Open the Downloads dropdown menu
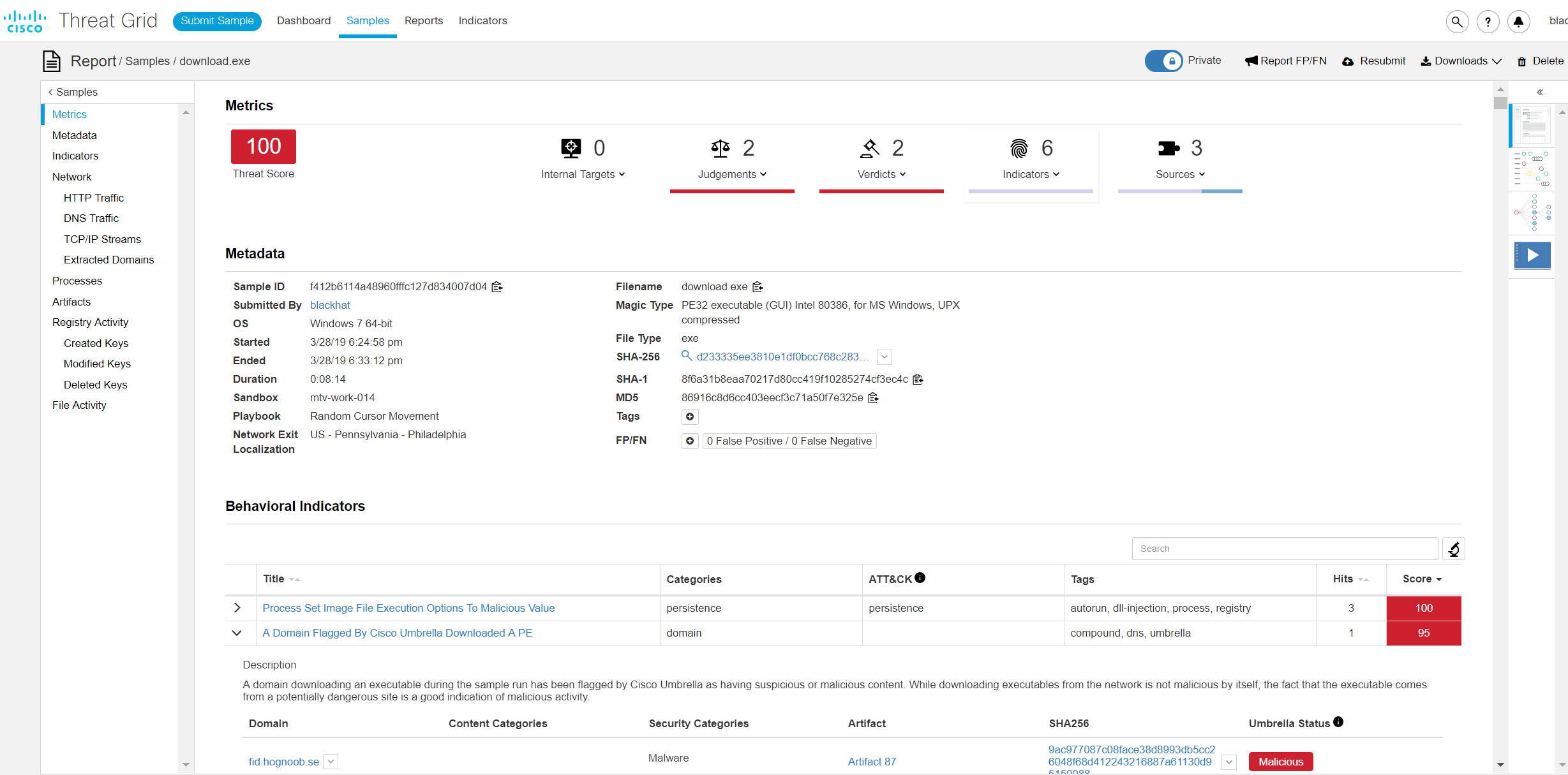 pos(1461,61)
